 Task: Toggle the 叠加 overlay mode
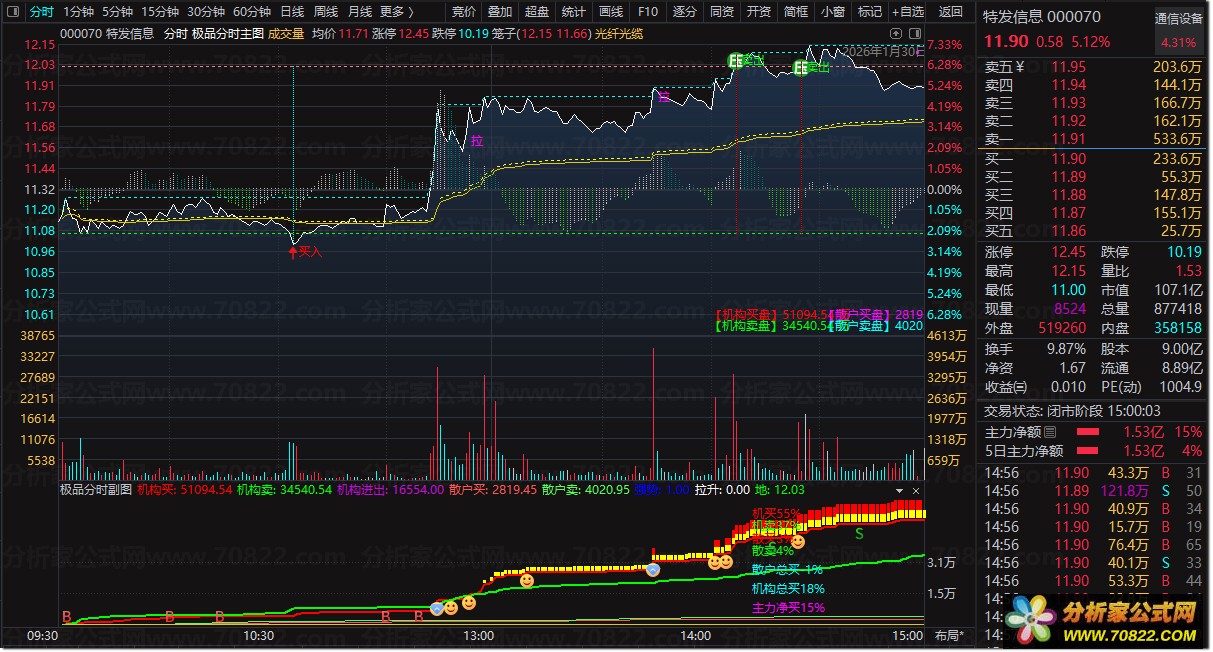click(x=499, y=12)
